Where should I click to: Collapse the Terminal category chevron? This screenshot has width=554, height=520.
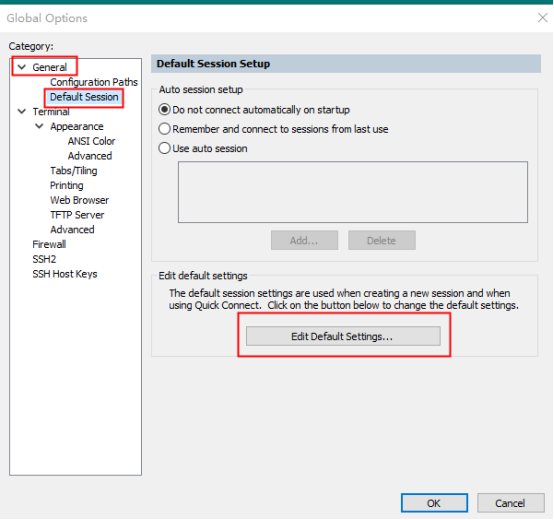click(x=22, y=111)
